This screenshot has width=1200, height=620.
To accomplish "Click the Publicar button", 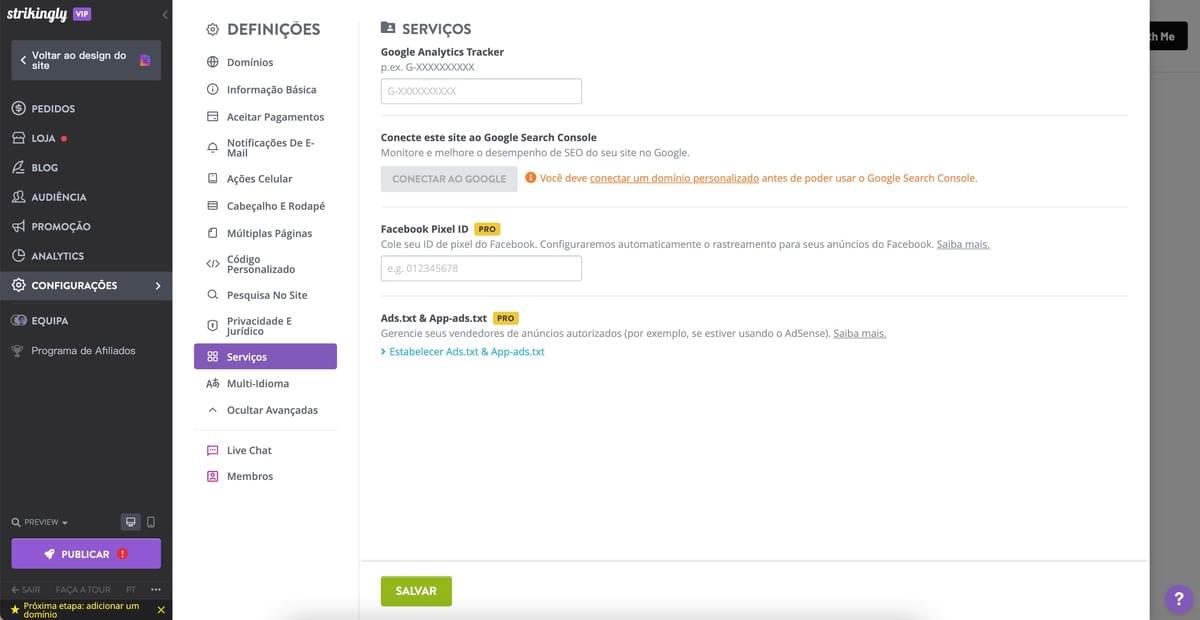I will [86, 554].
